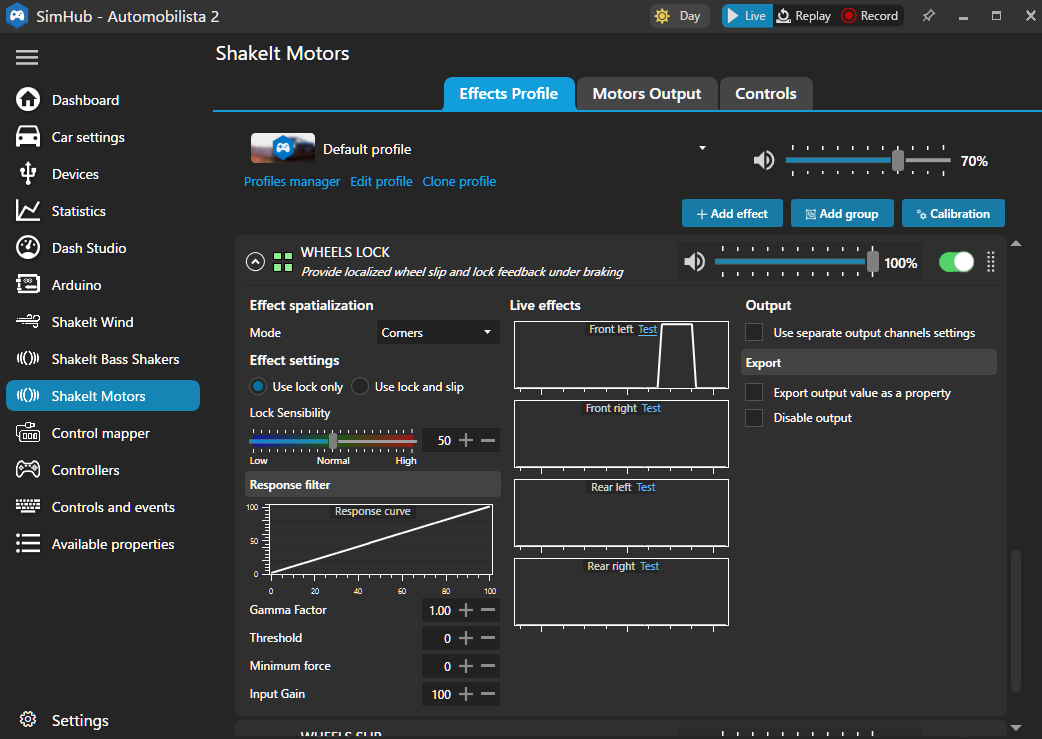Test the Front left motor
This screenshot has width=1042, height=739.
point(647,329)
